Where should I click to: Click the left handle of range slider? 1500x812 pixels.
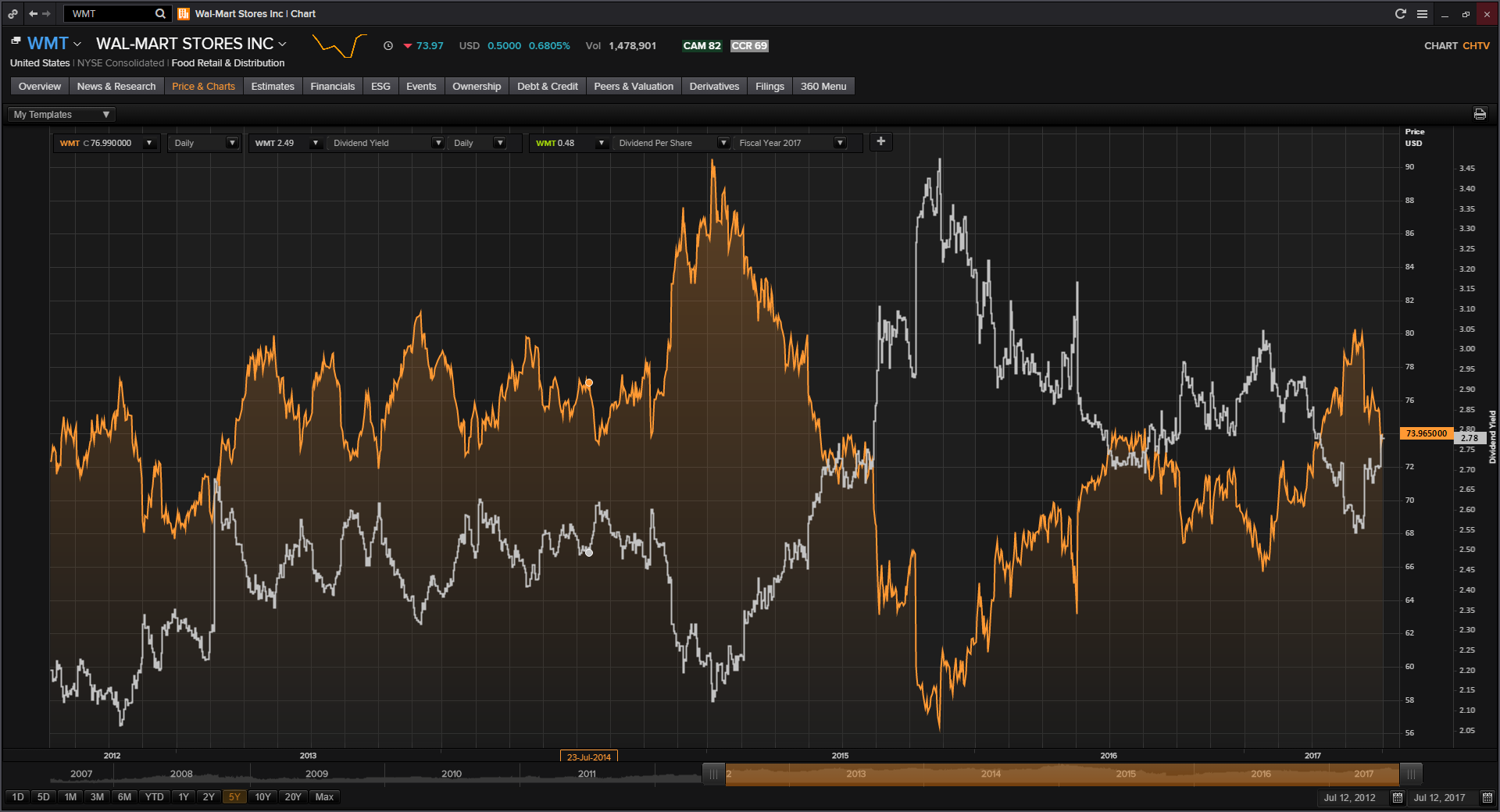[713, 775]
